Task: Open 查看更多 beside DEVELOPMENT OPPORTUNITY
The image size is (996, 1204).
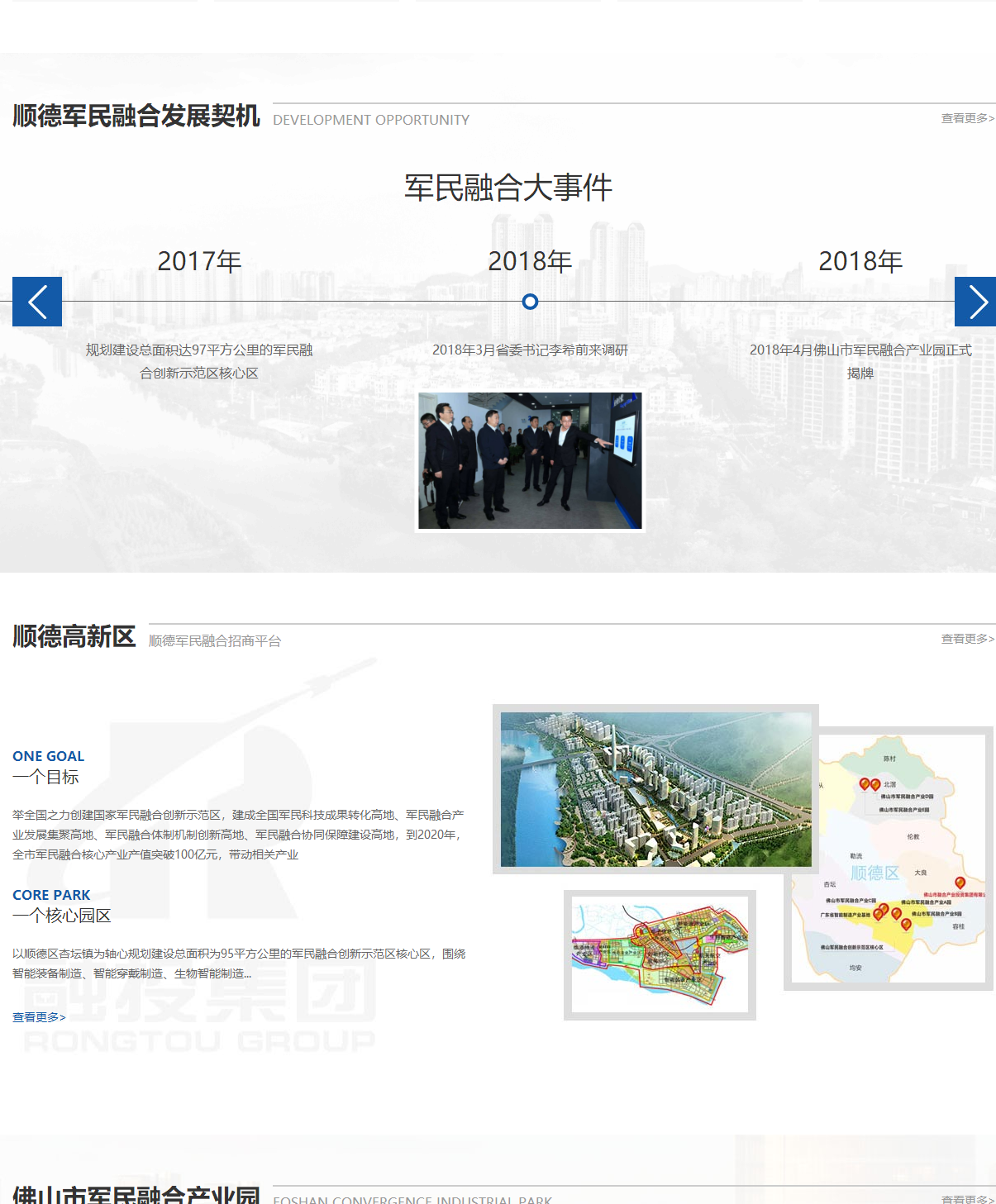Action: tap(965, 119)
